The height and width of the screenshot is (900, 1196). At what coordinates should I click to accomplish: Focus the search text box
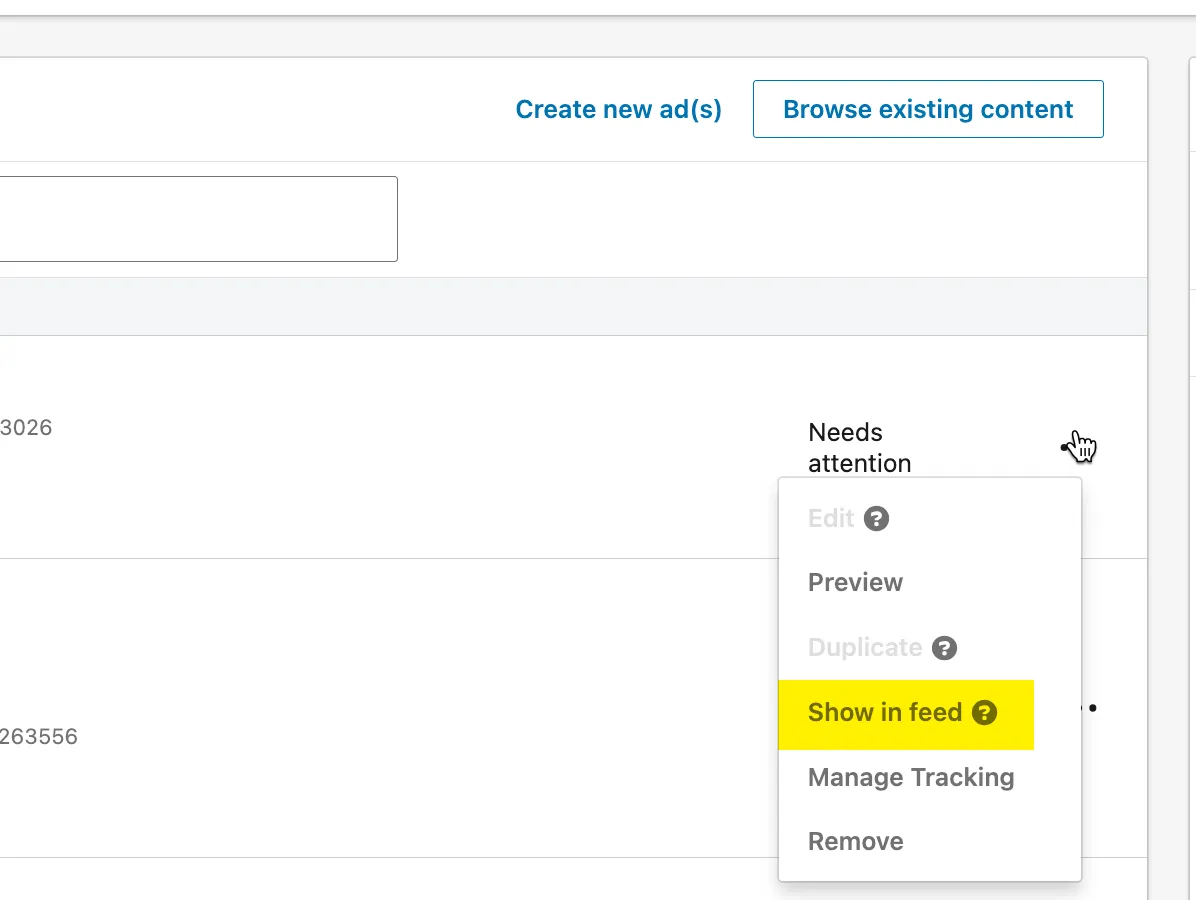click(198, 219)
